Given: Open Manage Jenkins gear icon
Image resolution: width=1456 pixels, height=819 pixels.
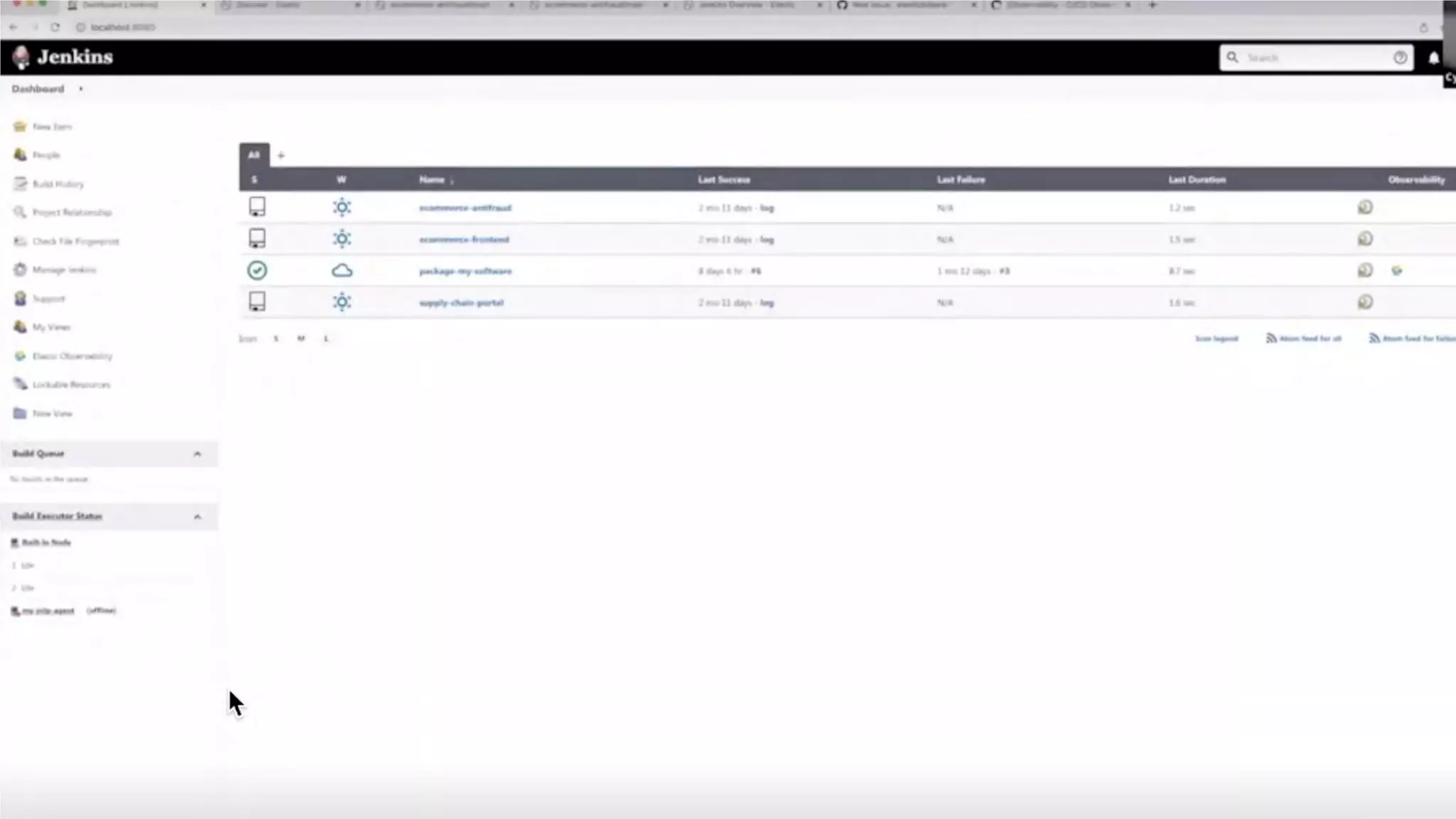Looking at the screenshot, I should 20,269.
